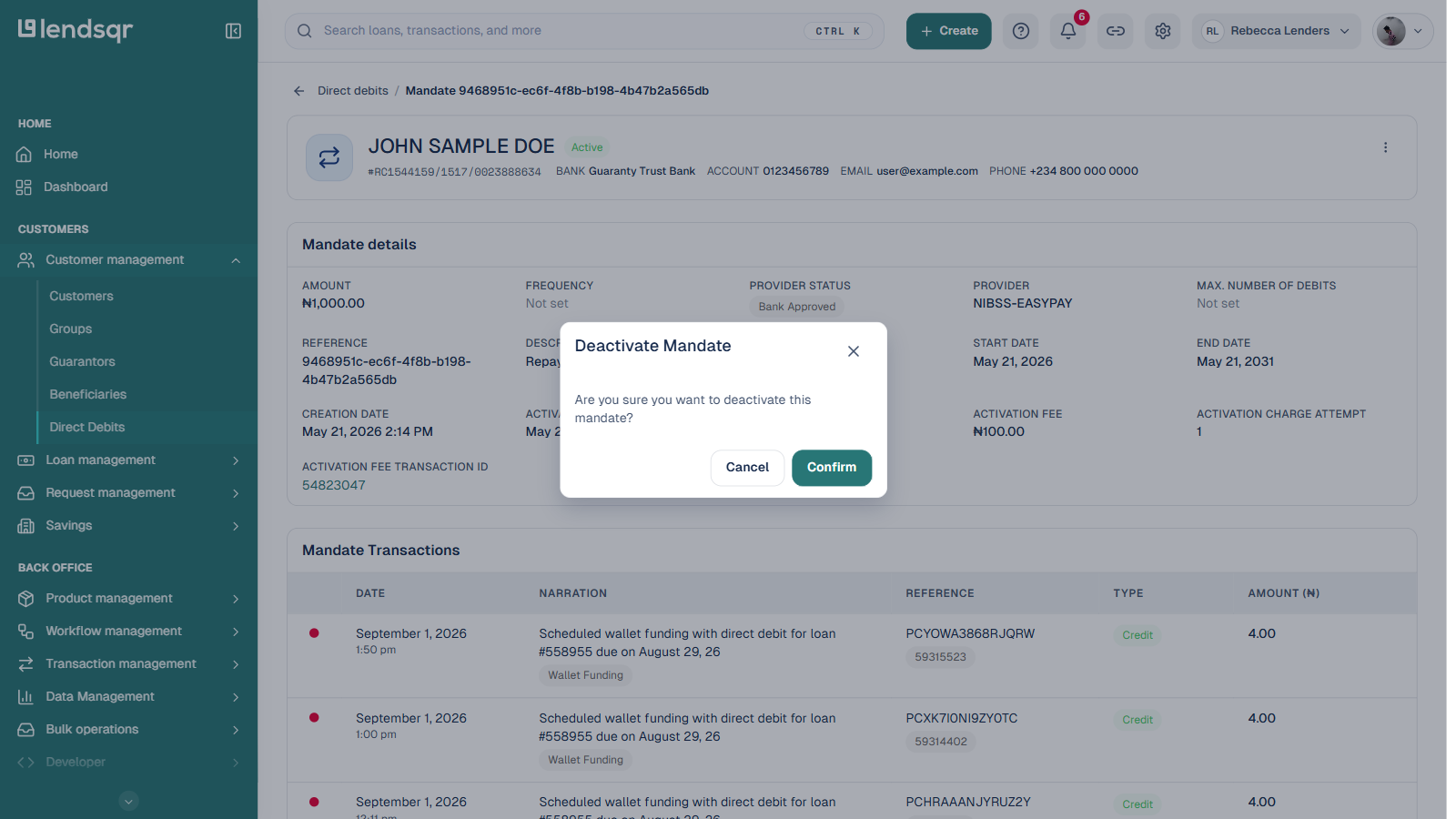Expand the Transaction management menu
Image resolution: width=1456 pixels, height=819 pixels.
(x=236, y=664)
